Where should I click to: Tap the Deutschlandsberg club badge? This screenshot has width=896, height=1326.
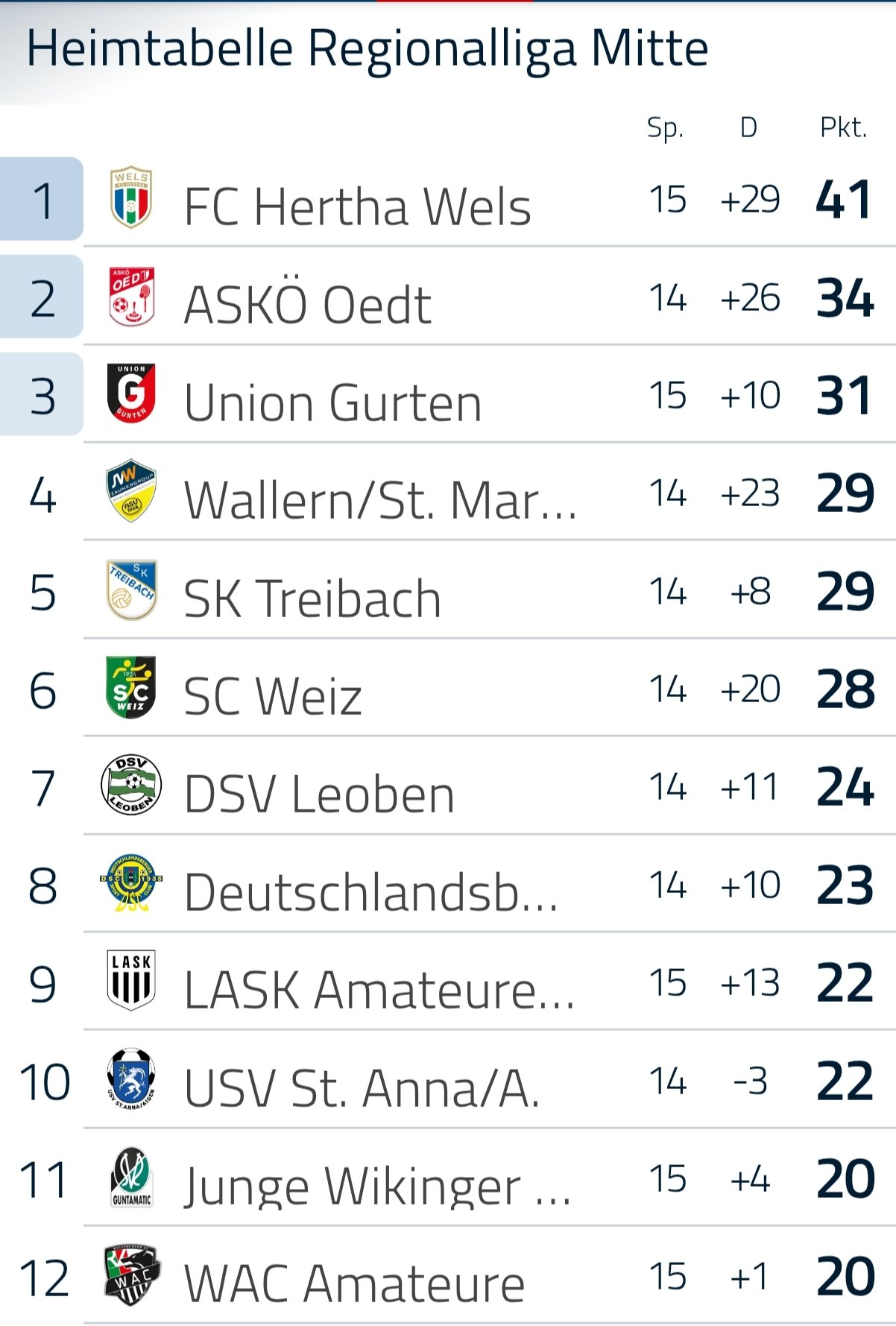[131, 883]
